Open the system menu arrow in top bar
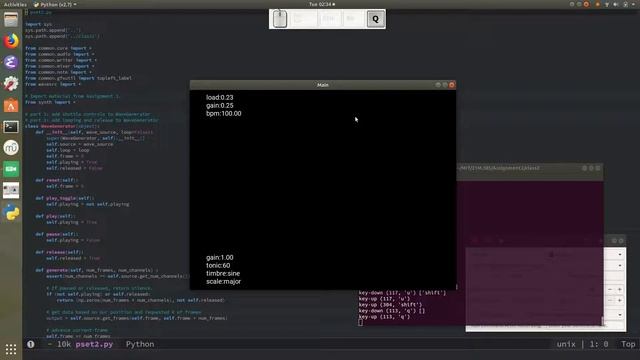640x360 pixels. (x=633, y=4)
